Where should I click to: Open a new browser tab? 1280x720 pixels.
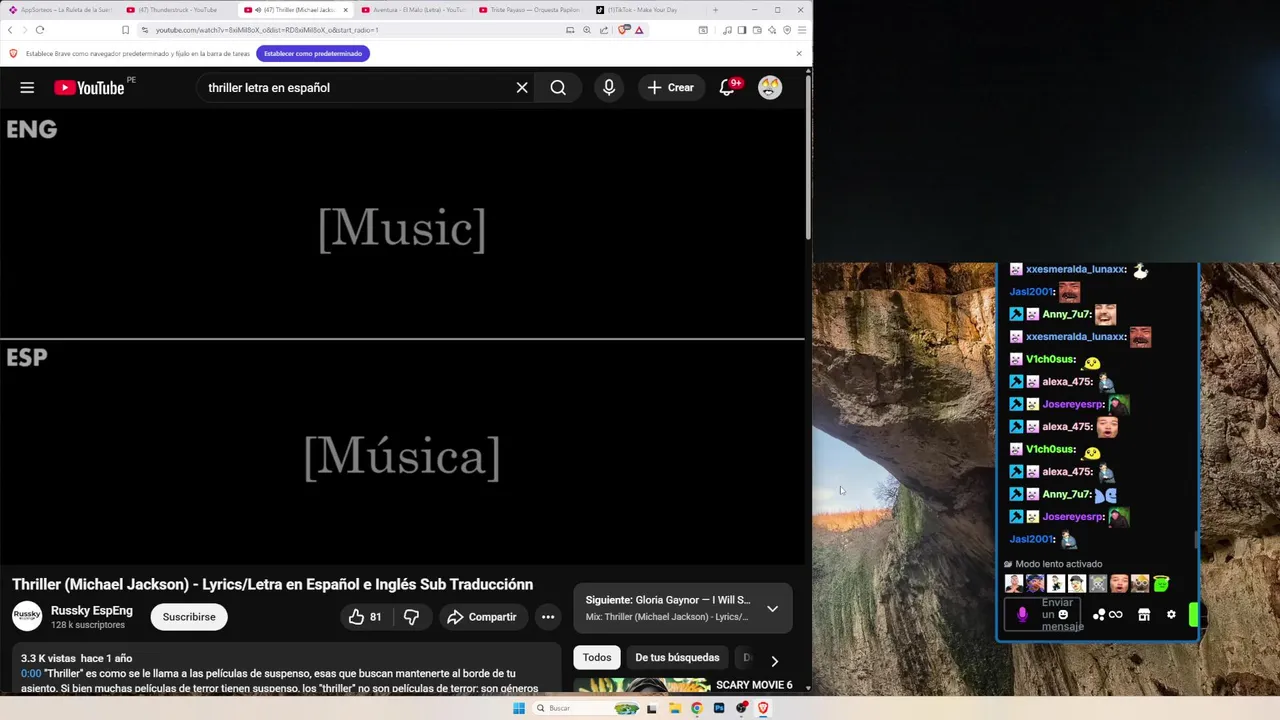point(715,10)
